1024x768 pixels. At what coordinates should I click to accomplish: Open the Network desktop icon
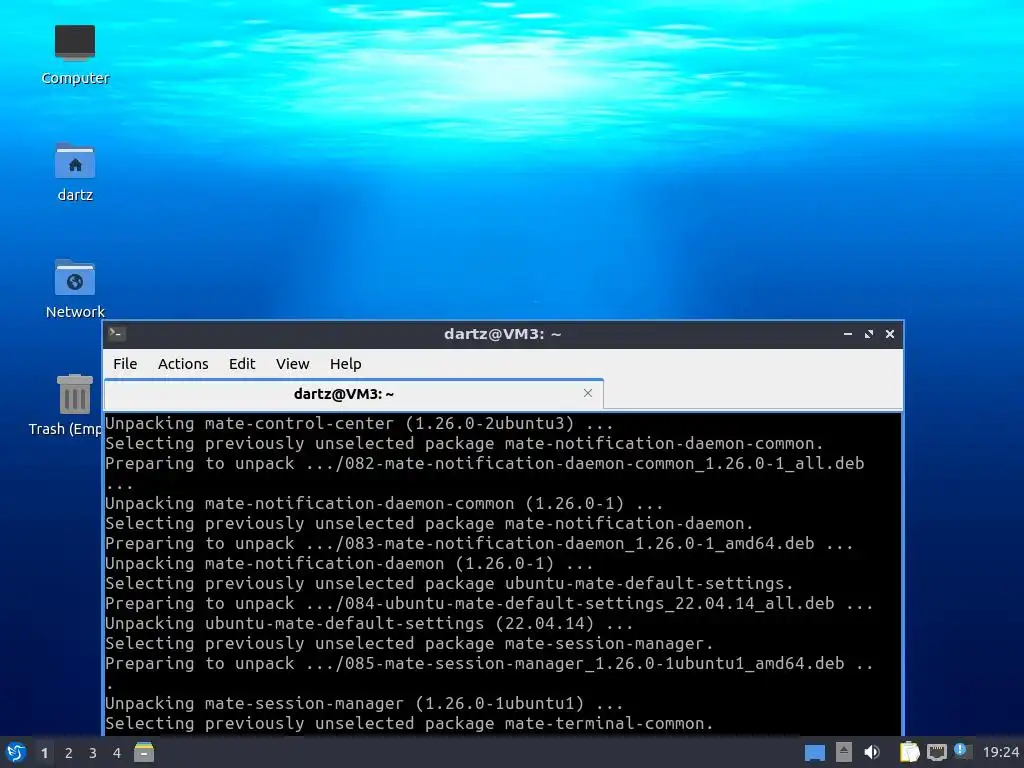pos(74,289)
